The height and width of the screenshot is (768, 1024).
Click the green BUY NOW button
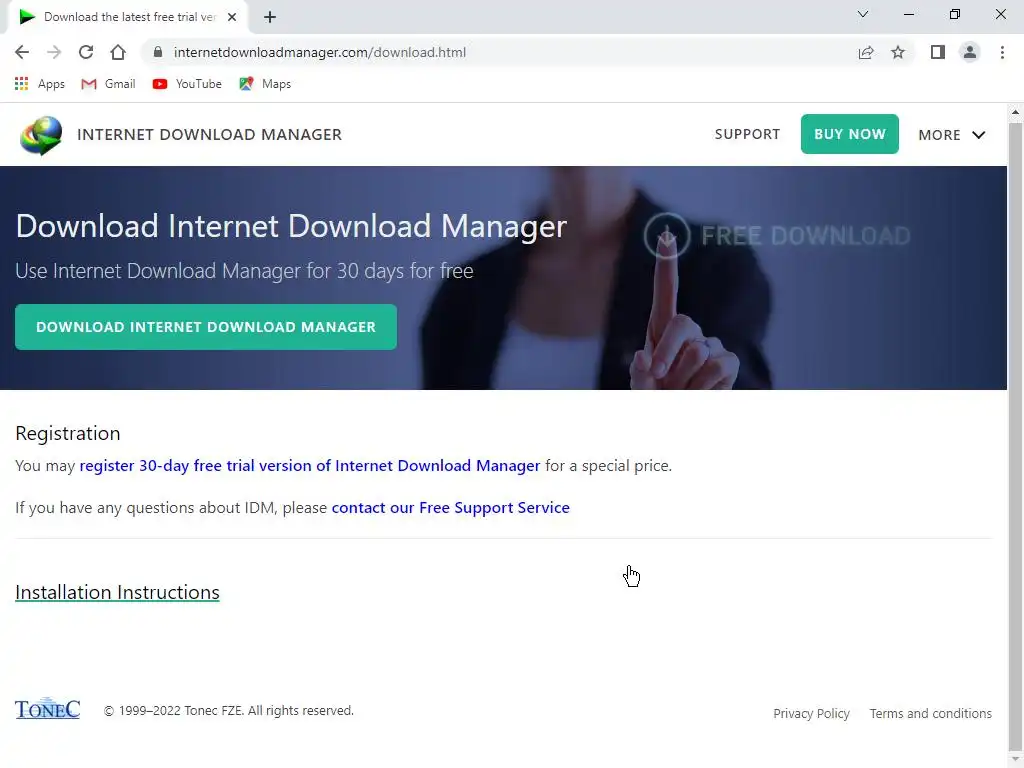(850, 134)
